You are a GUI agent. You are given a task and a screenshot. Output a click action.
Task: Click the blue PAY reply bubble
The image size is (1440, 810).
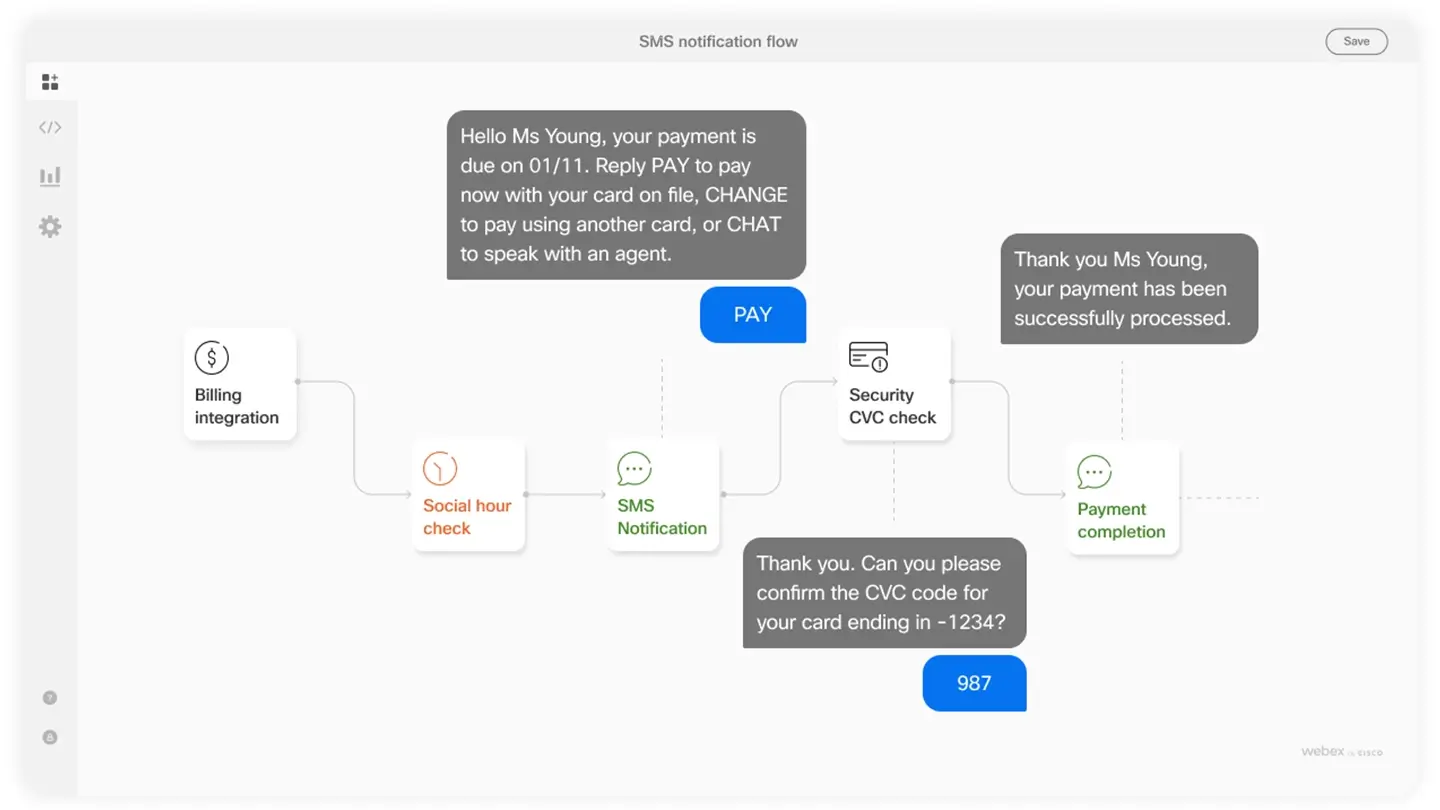pos(752,315)
